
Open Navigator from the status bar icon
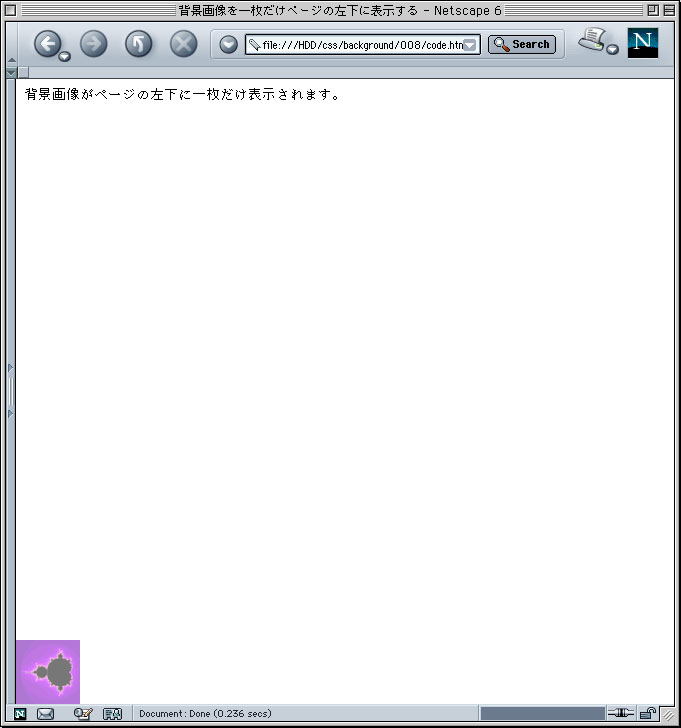20,714
